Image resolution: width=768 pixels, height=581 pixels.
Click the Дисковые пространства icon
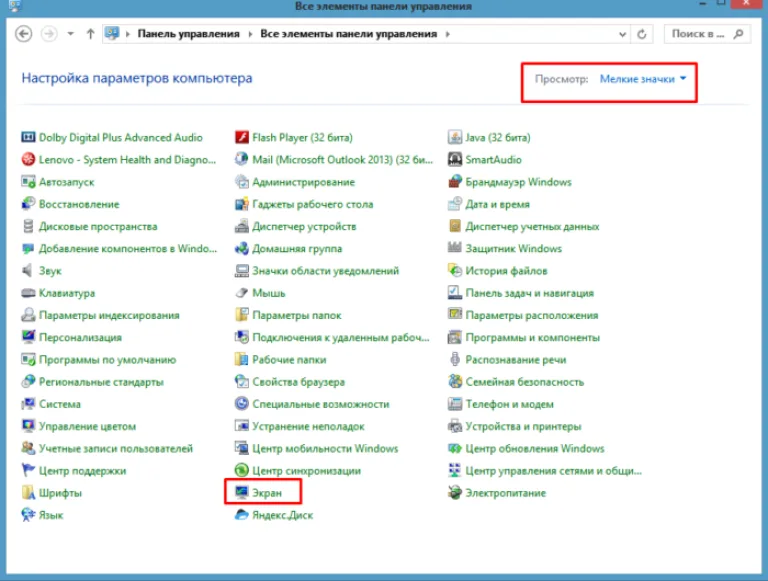point(28,226)
